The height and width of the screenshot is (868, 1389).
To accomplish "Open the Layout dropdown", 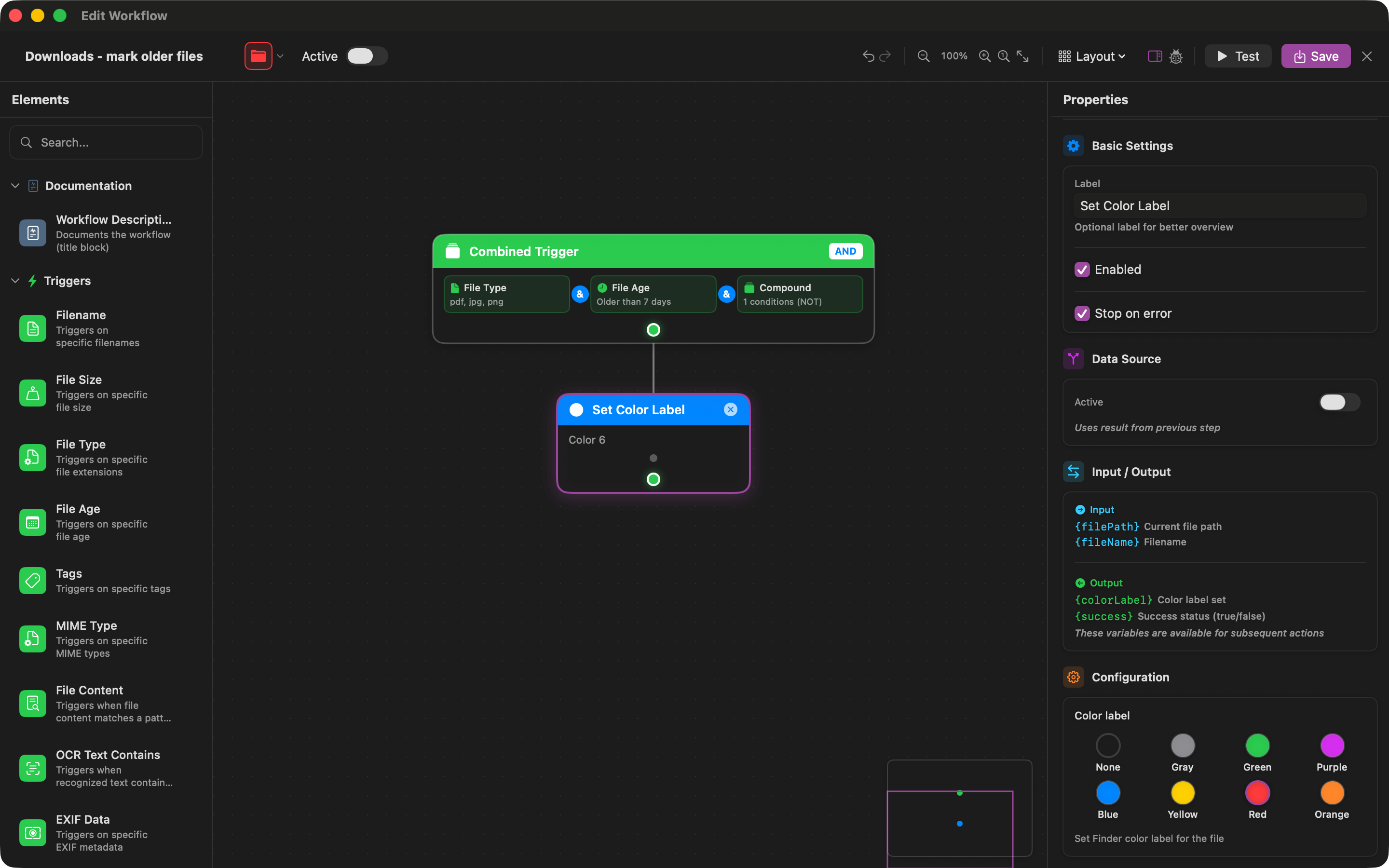I will pyautogui.click(x=1092, y=56).
